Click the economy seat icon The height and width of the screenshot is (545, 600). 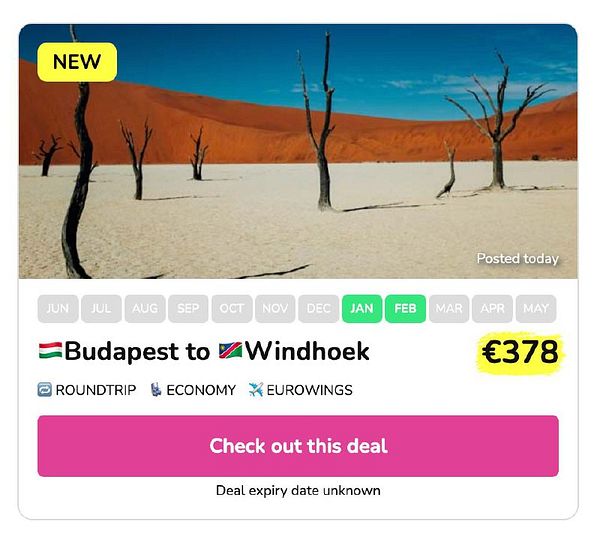pos(156,390)
